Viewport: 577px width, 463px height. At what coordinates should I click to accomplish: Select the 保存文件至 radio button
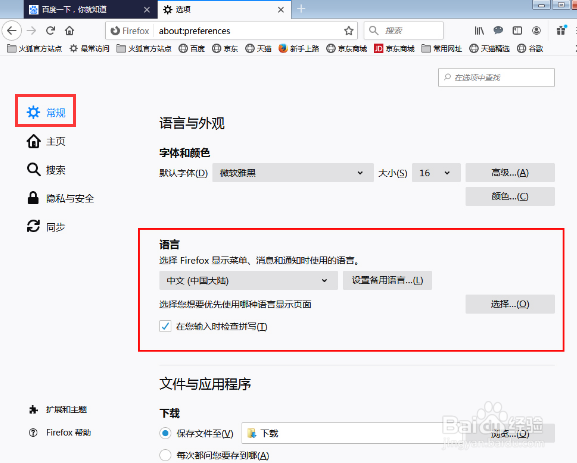tap(165, 433)
